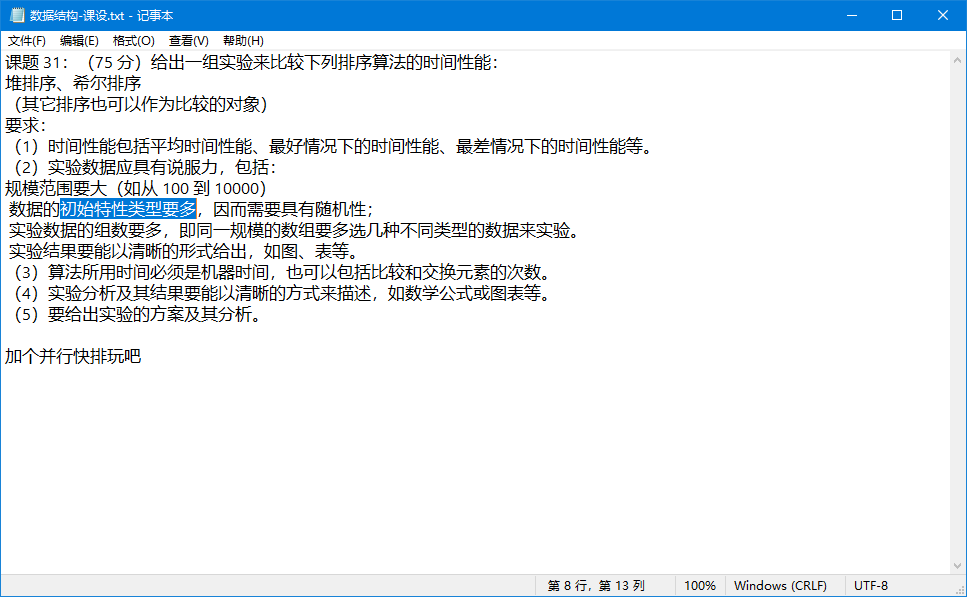967x597 pixels.
Task: Click the line 要求：
Action: pos(25,126)
